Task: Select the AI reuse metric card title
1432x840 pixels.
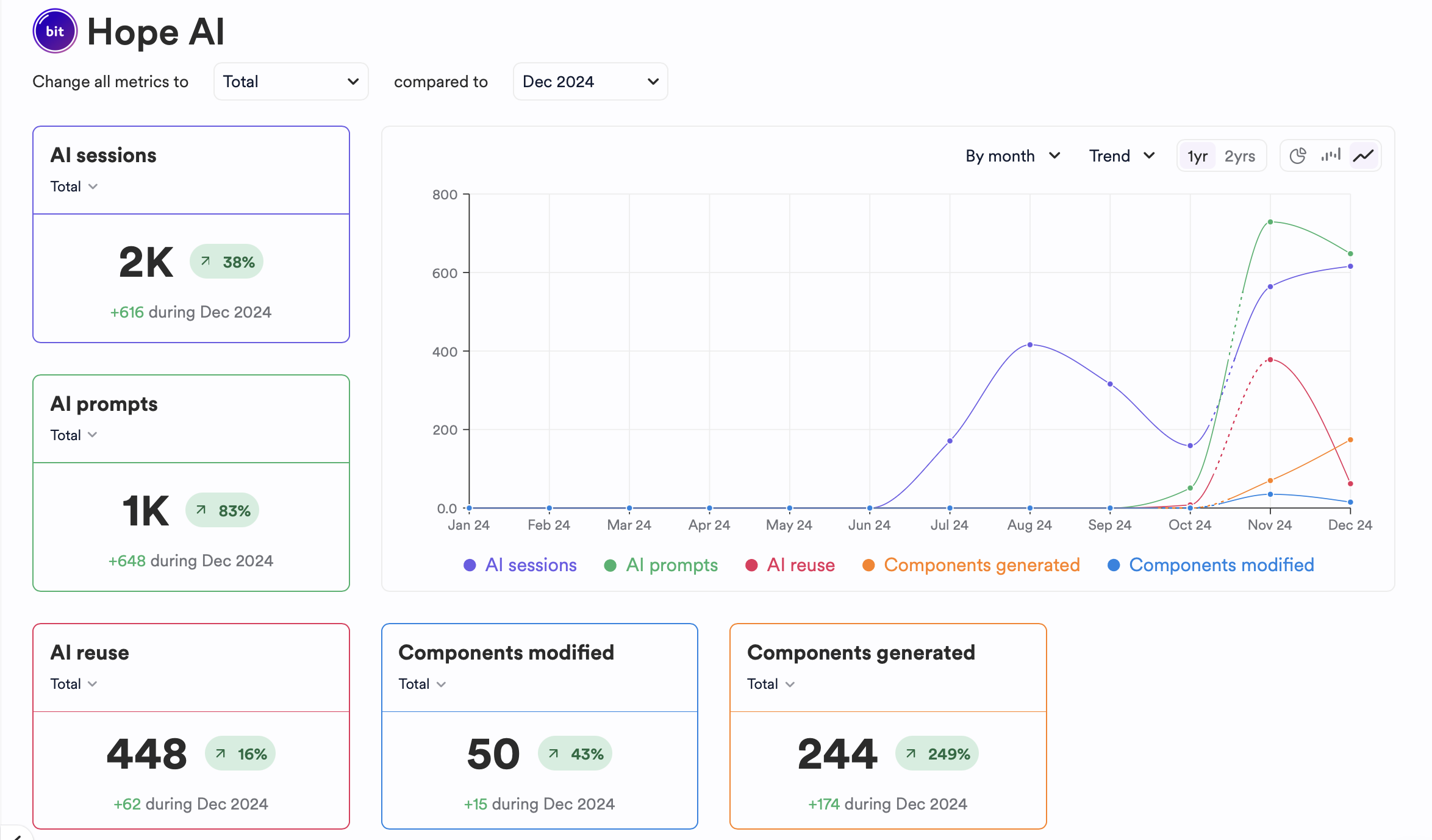Action: pyautogui.click(x=90, y=653)
